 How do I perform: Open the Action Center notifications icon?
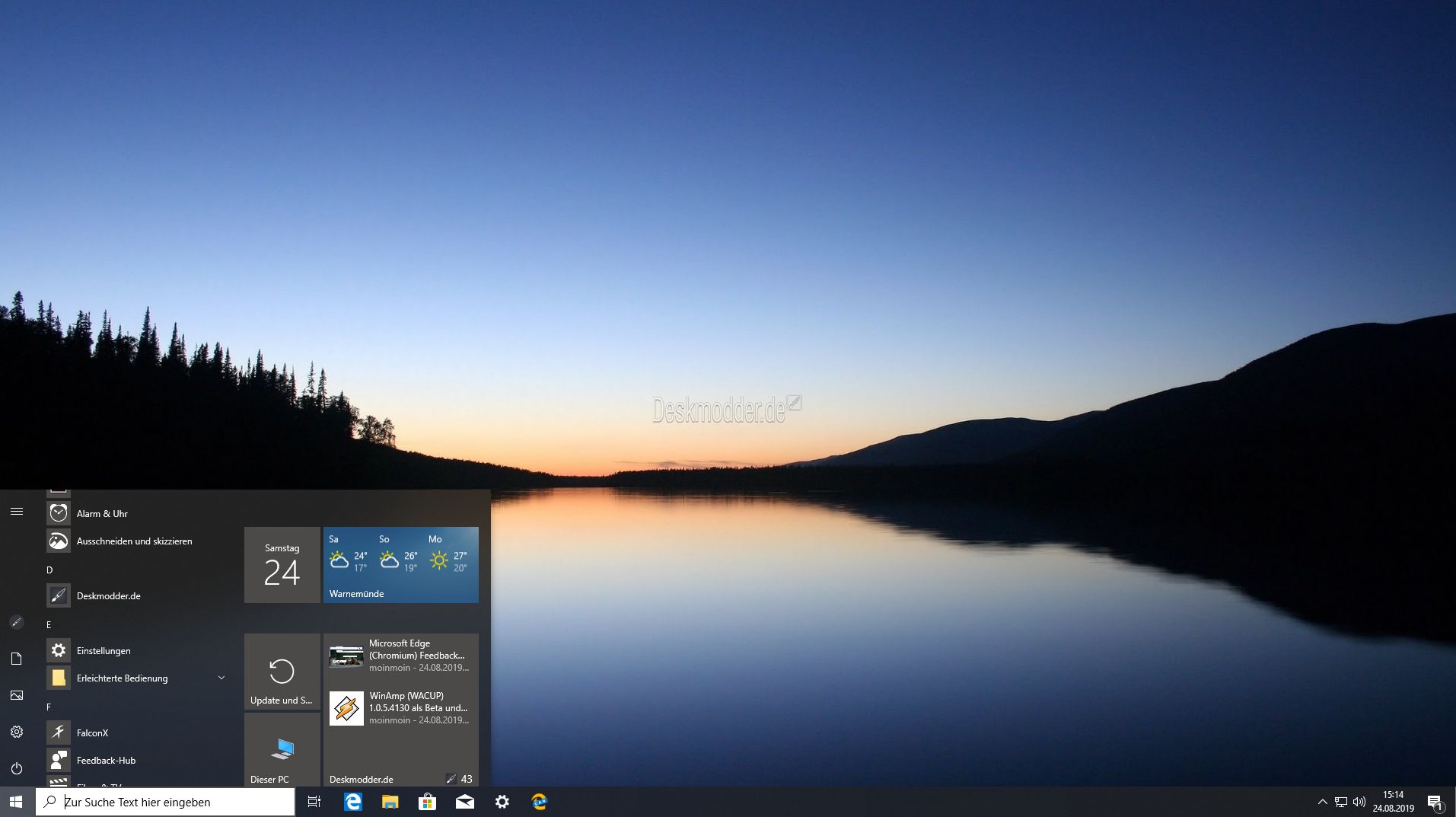(1435, 802)
